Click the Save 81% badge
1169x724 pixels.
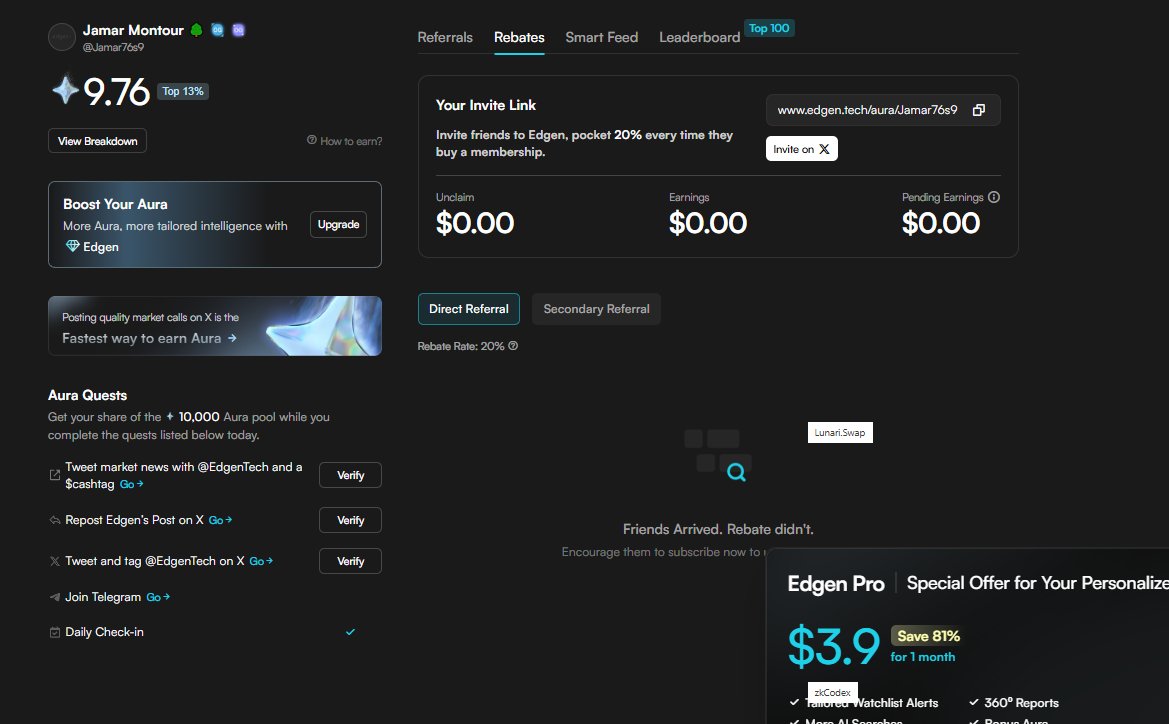927,636
